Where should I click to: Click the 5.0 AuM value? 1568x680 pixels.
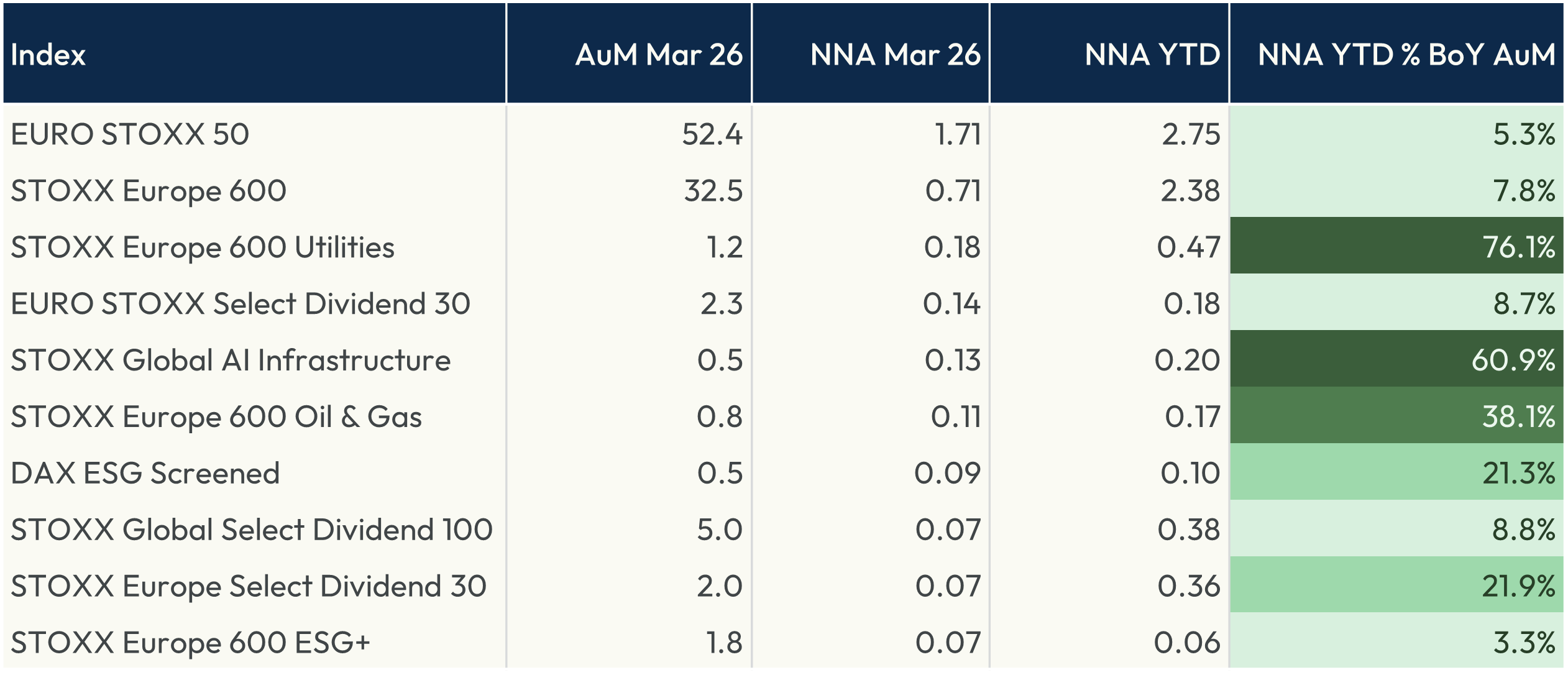coord(719,530)
